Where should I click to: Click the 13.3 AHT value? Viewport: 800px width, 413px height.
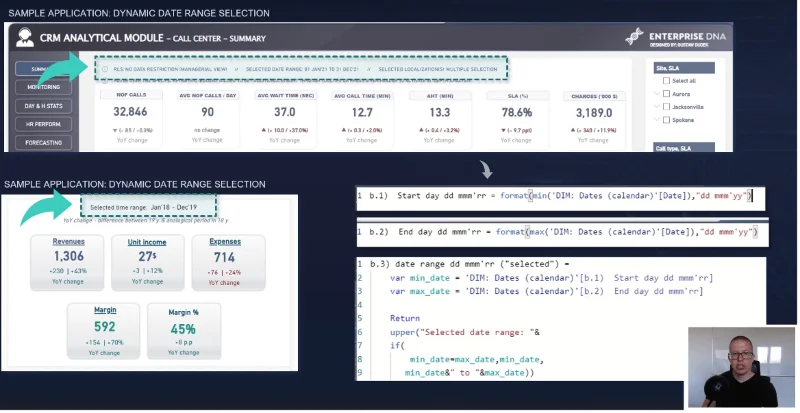[440, 112]
